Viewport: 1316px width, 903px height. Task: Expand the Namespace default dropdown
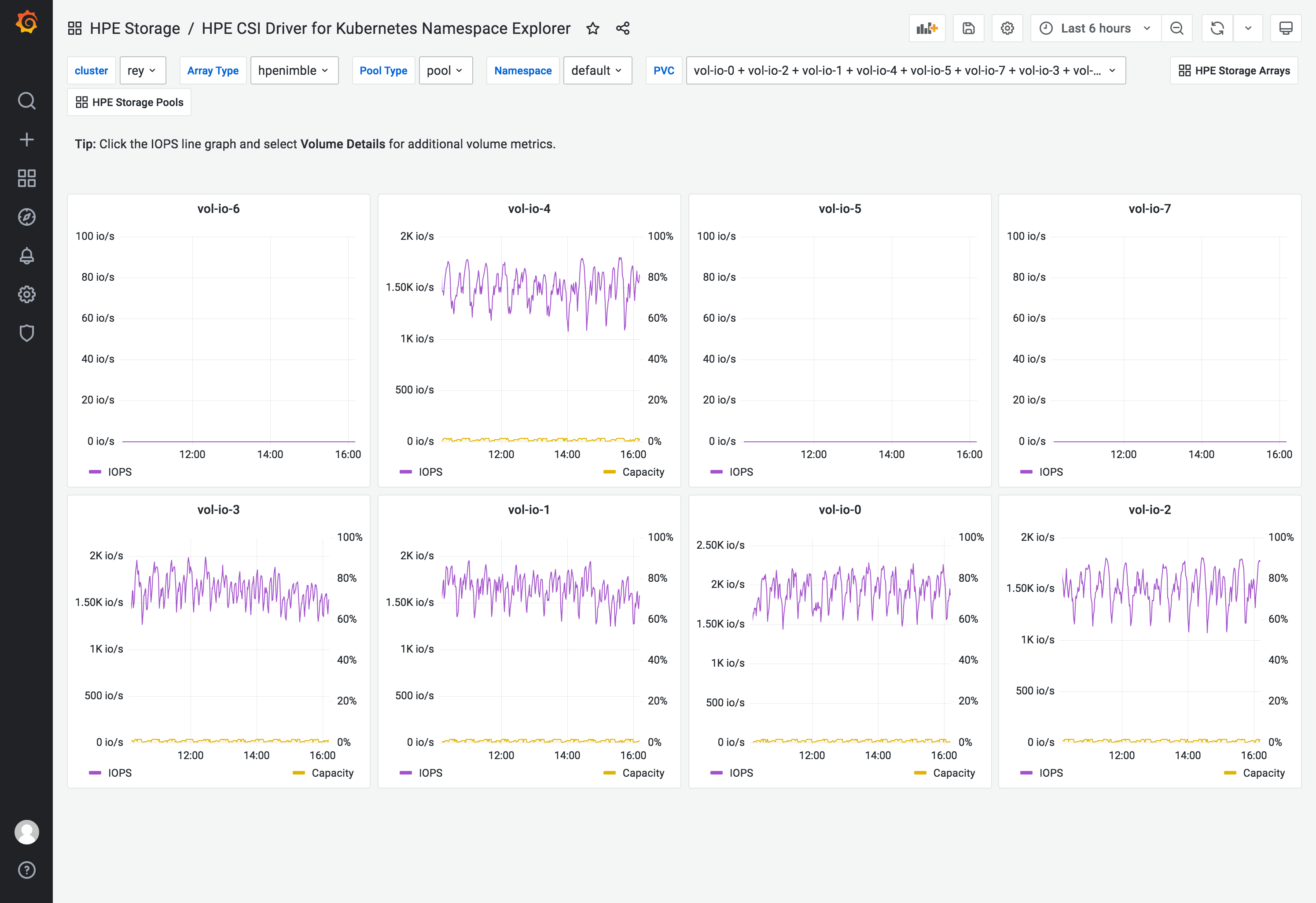click(x=597, y=71)
